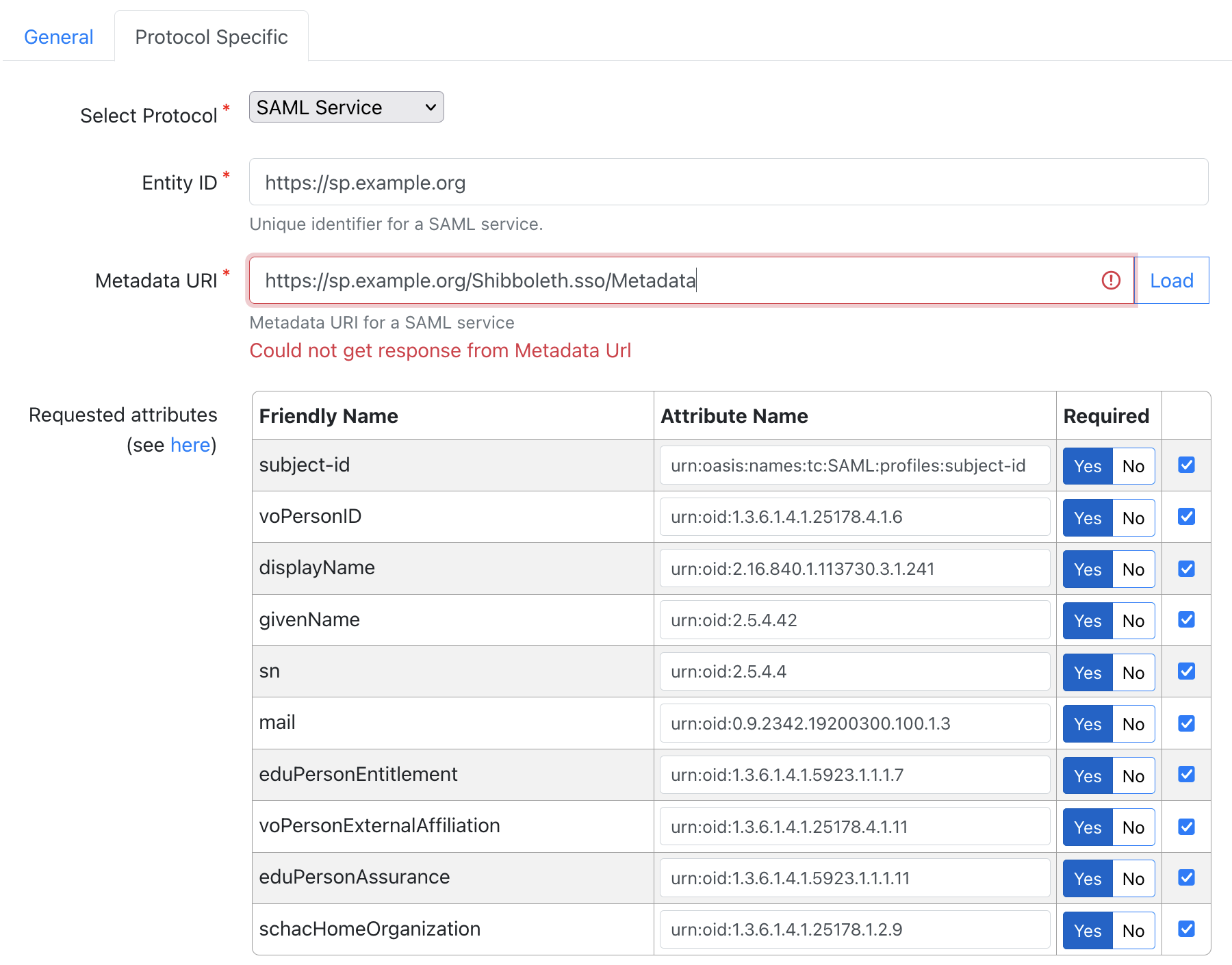This screenshot has height=965, width=1232.
Task: Uncheck the schacHomeOrganization checkbox
Action: (1186, 929)
